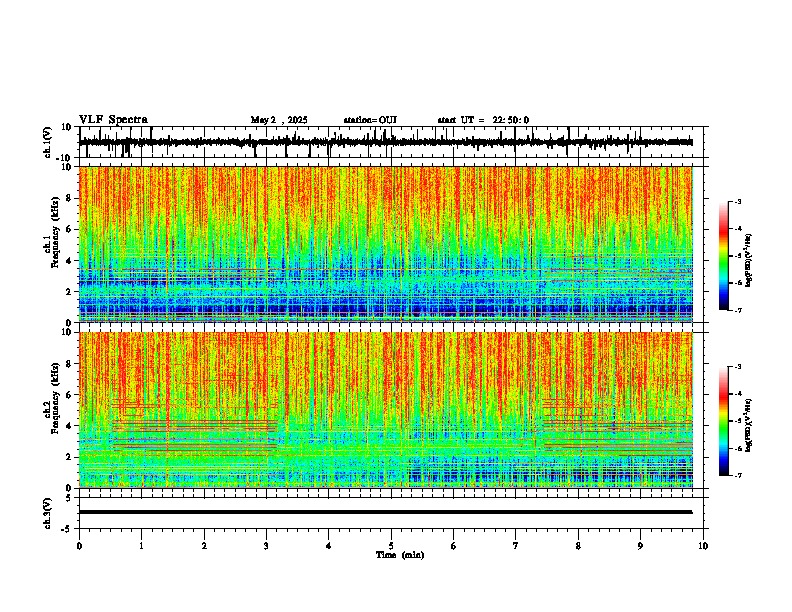
Task: Click the "ch.3(V)" axis label
Action: (x=48, y=513)
